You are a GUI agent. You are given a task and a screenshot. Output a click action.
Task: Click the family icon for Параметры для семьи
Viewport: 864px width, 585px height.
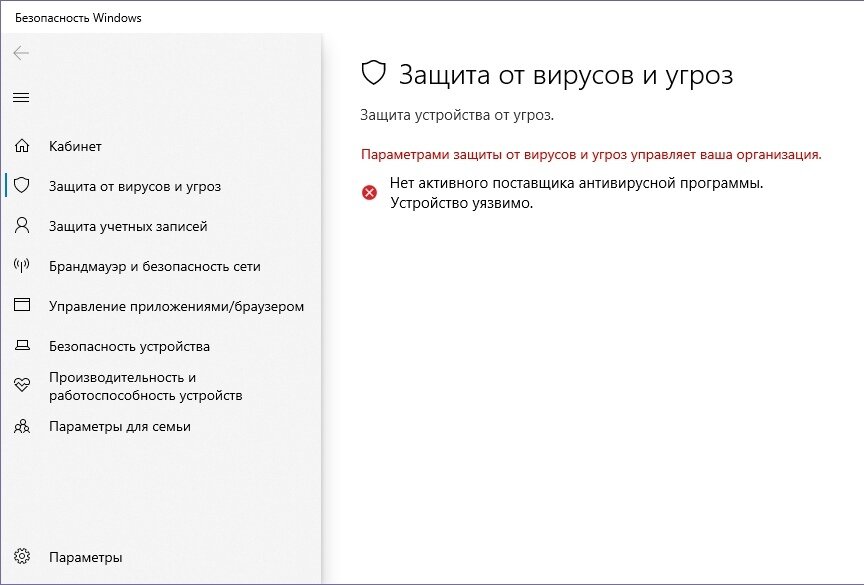21,426
